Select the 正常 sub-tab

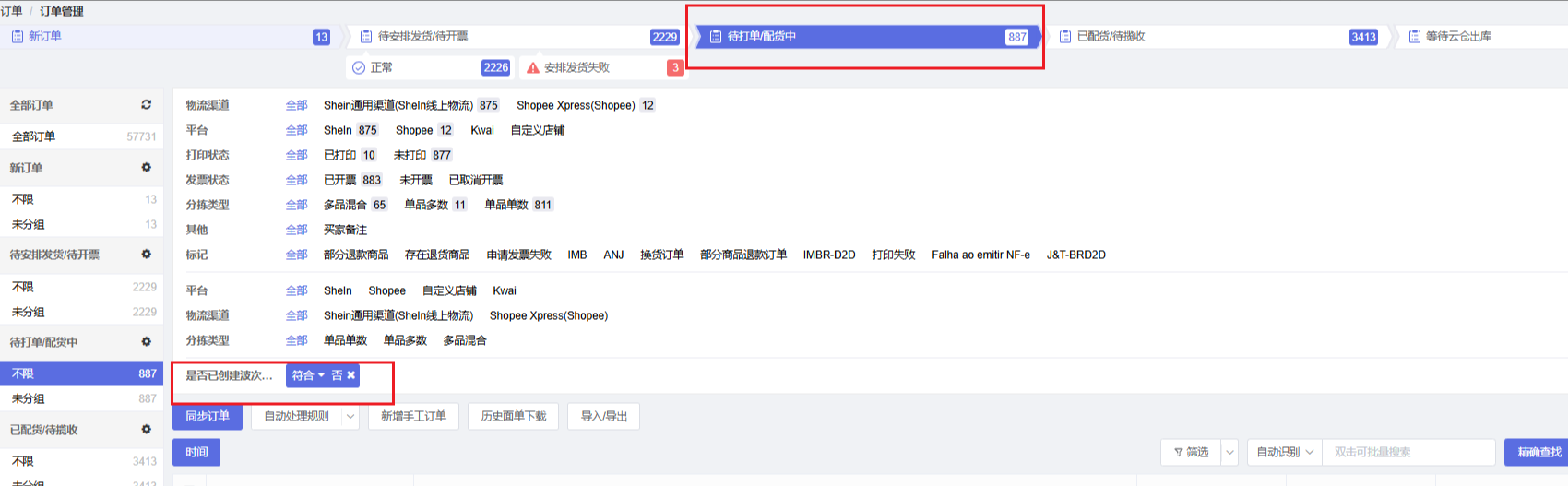click(430, 67)
